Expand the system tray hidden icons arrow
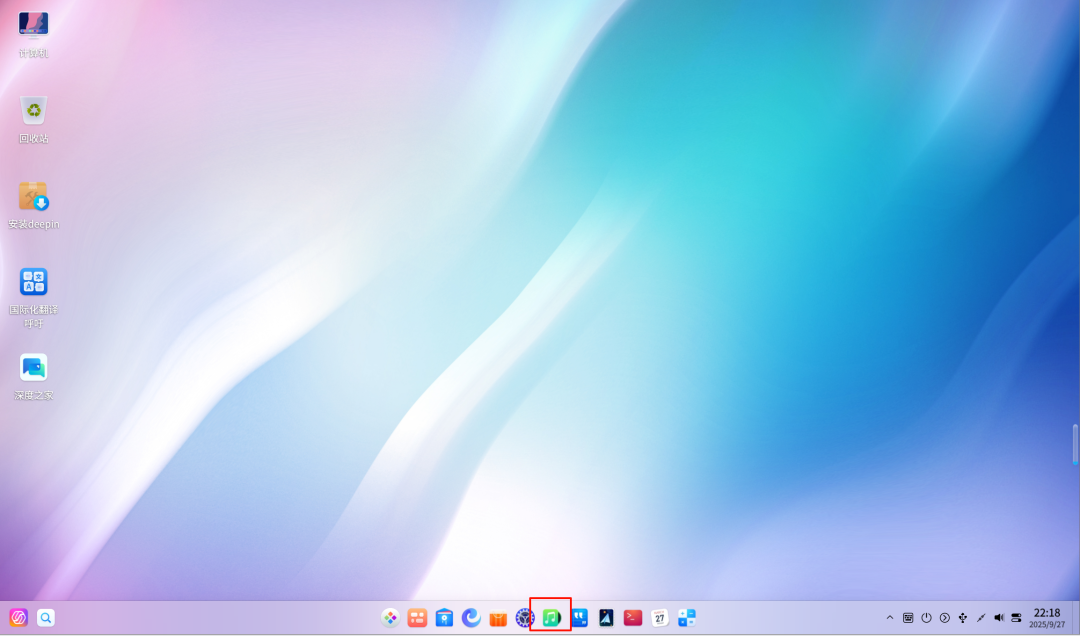 pyautogui.click(x=890, y=618)
